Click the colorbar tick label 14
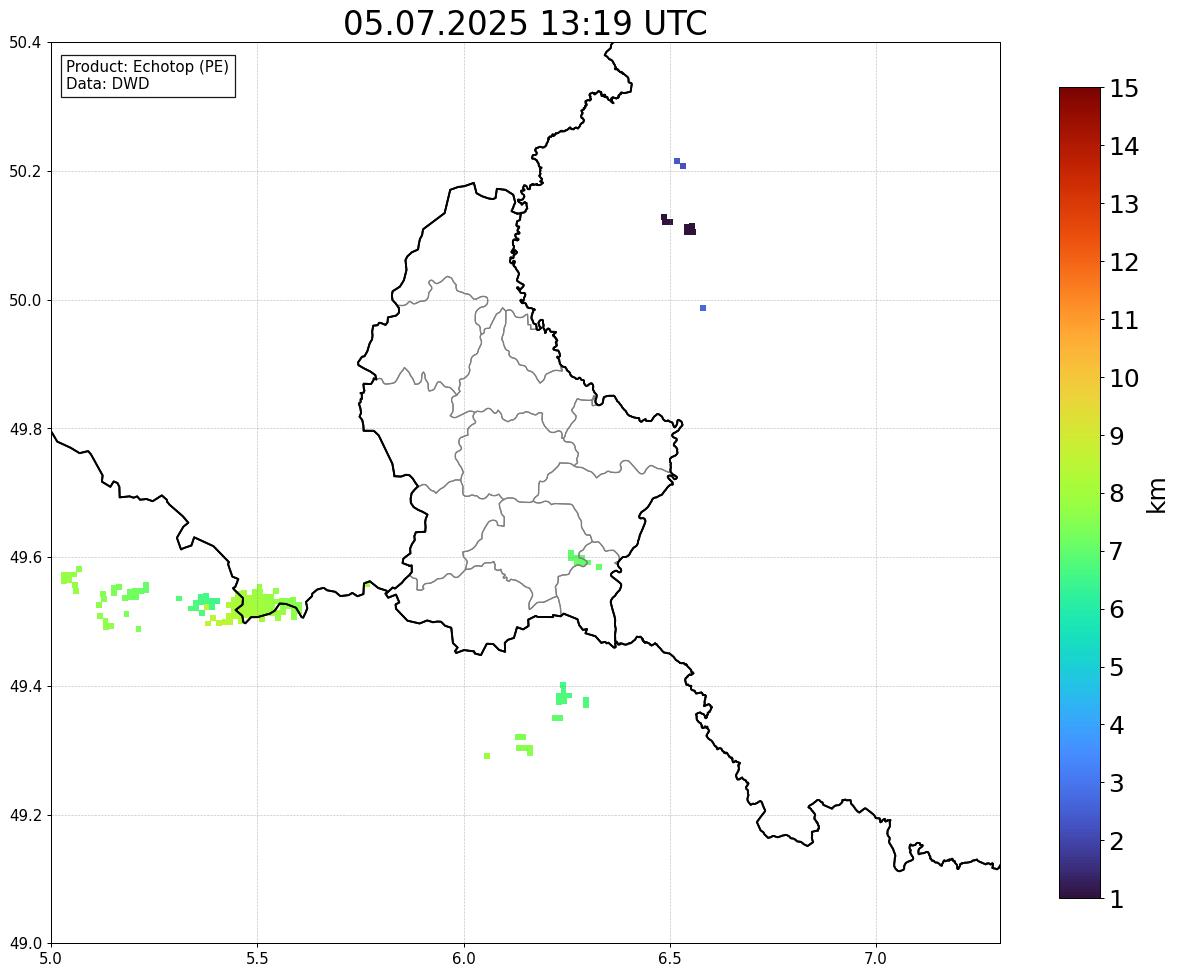1178x976 pixels. 1124,147
